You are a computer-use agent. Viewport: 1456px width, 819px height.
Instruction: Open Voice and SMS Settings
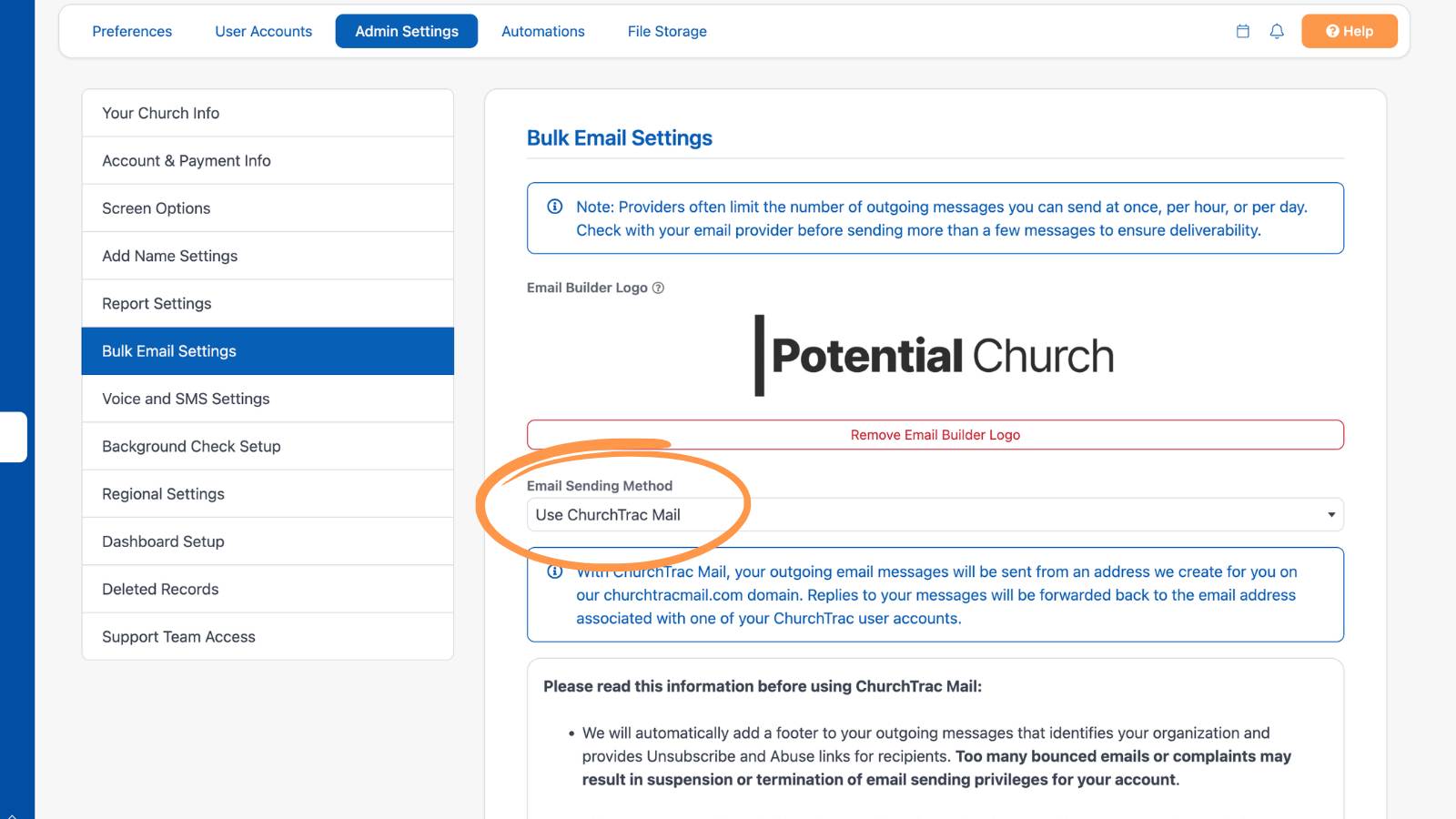coord(268,399)
